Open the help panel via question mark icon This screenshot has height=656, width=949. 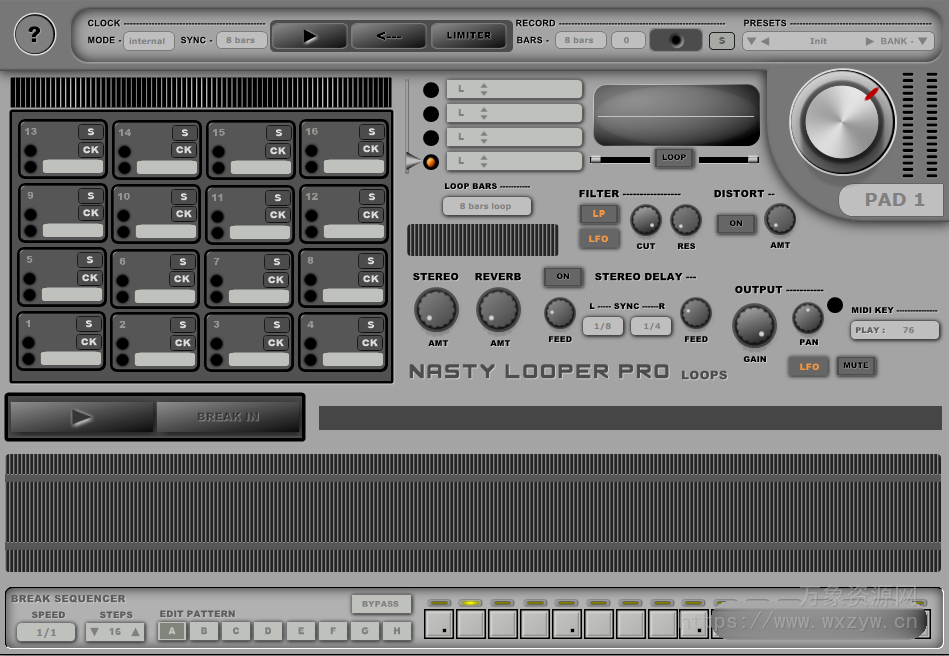(x=35, y=35)
